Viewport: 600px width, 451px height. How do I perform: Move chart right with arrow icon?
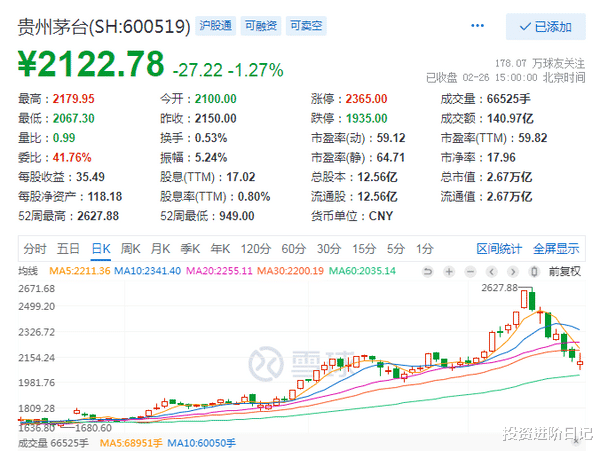point(513,272)
